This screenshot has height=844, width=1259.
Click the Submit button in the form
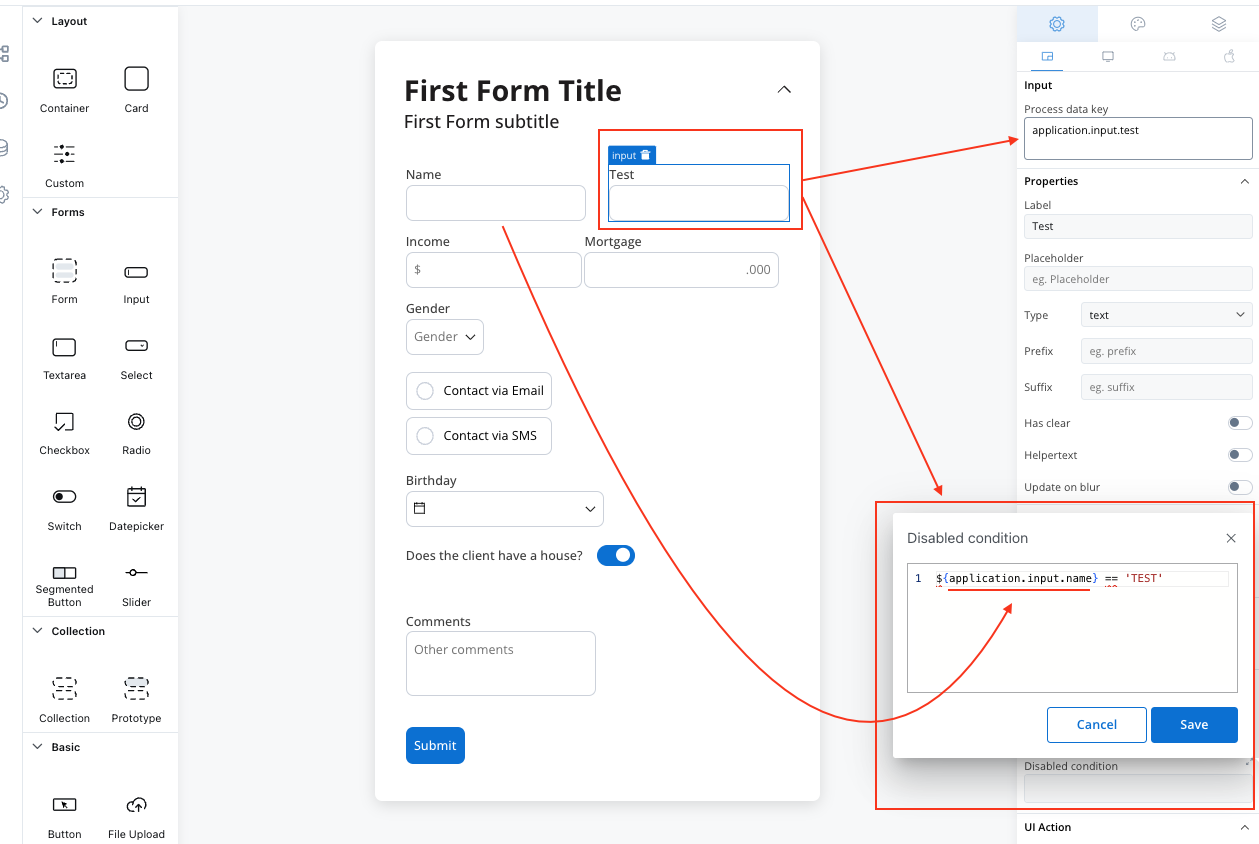click(435, 745)
